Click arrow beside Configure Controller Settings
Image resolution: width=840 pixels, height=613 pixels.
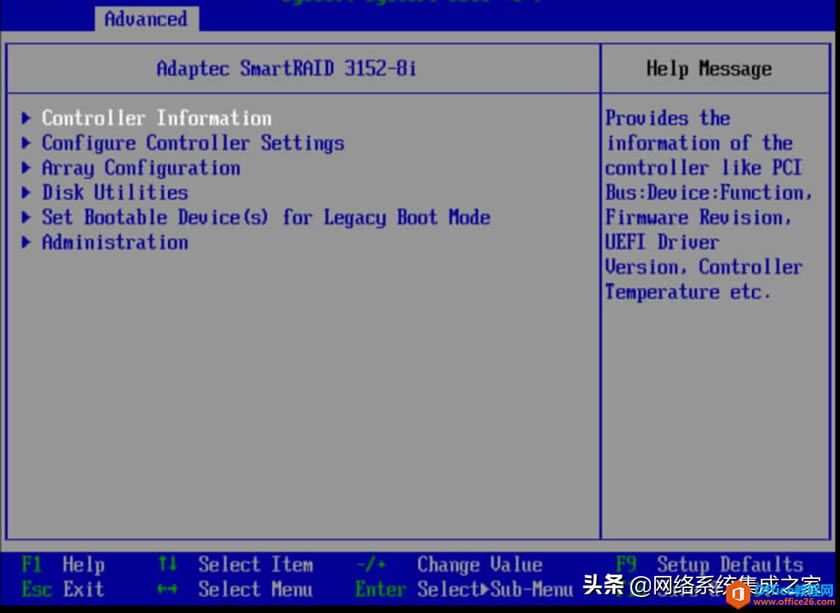26,143
